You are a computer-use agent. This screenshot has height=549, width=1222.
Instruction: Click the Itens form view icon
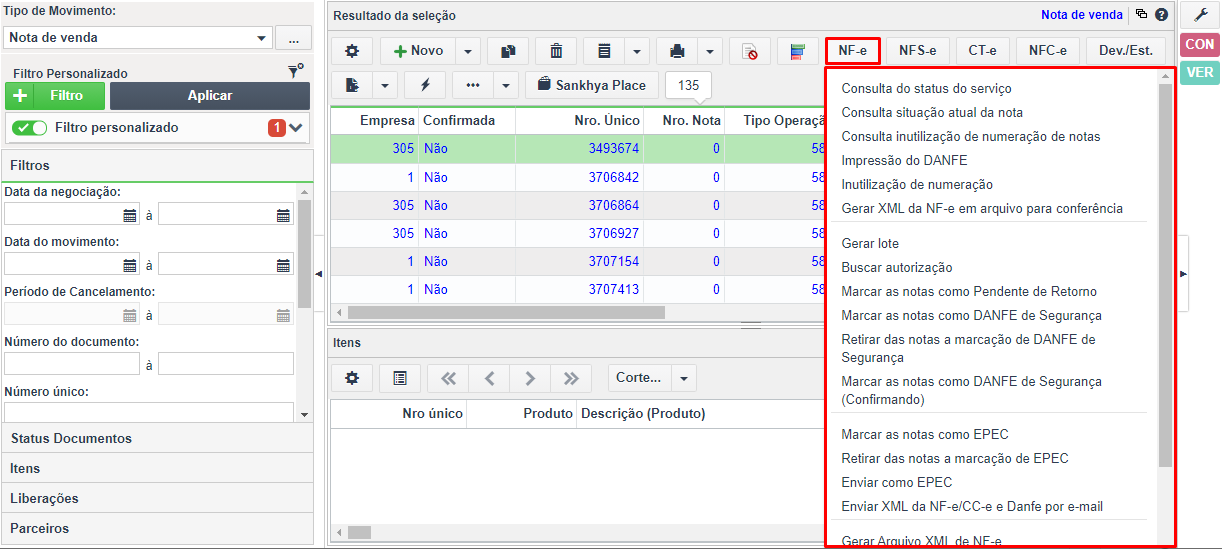[400, 378]
